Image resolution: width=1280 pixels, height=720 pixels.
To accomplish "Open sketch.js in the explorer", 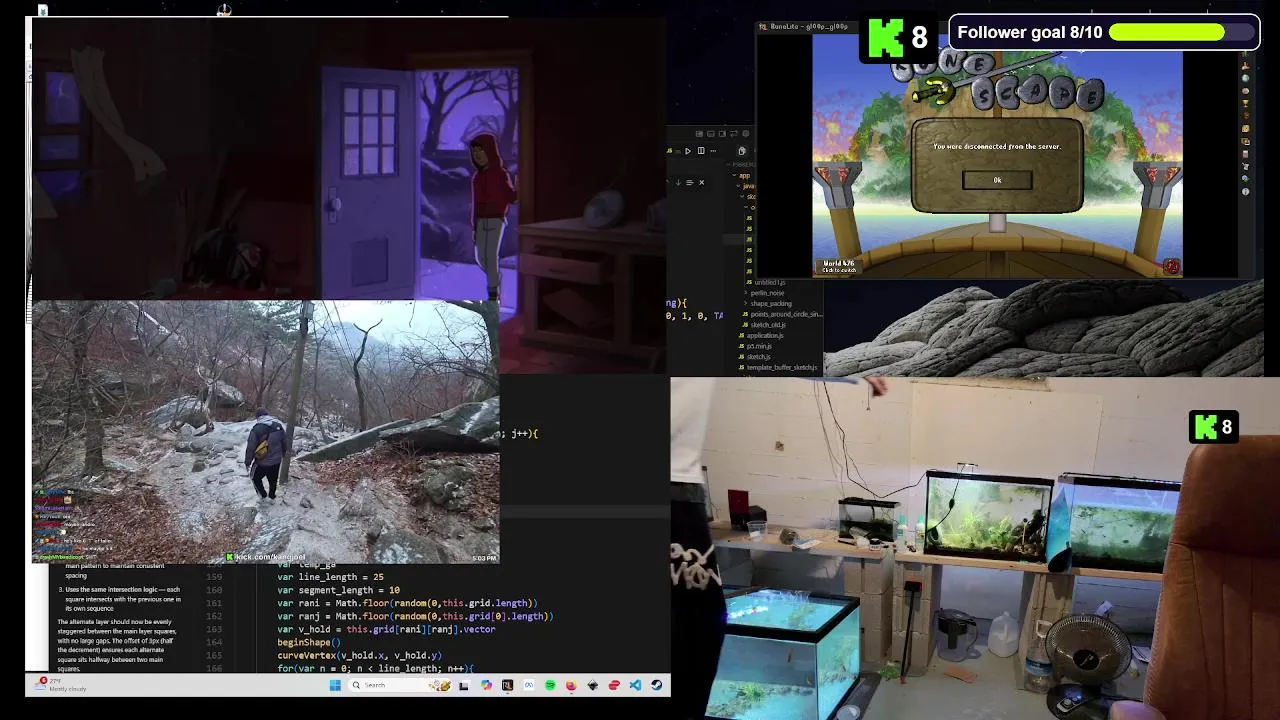I will [x=756, y=357].
